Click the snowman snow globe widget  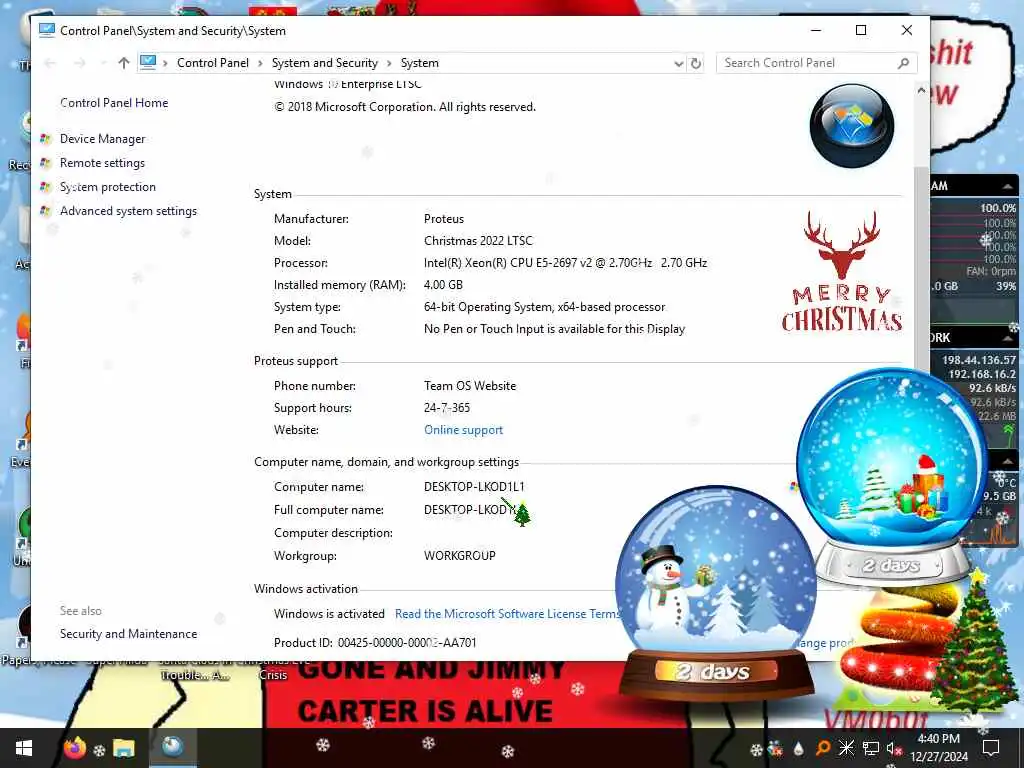coord(716,591)
